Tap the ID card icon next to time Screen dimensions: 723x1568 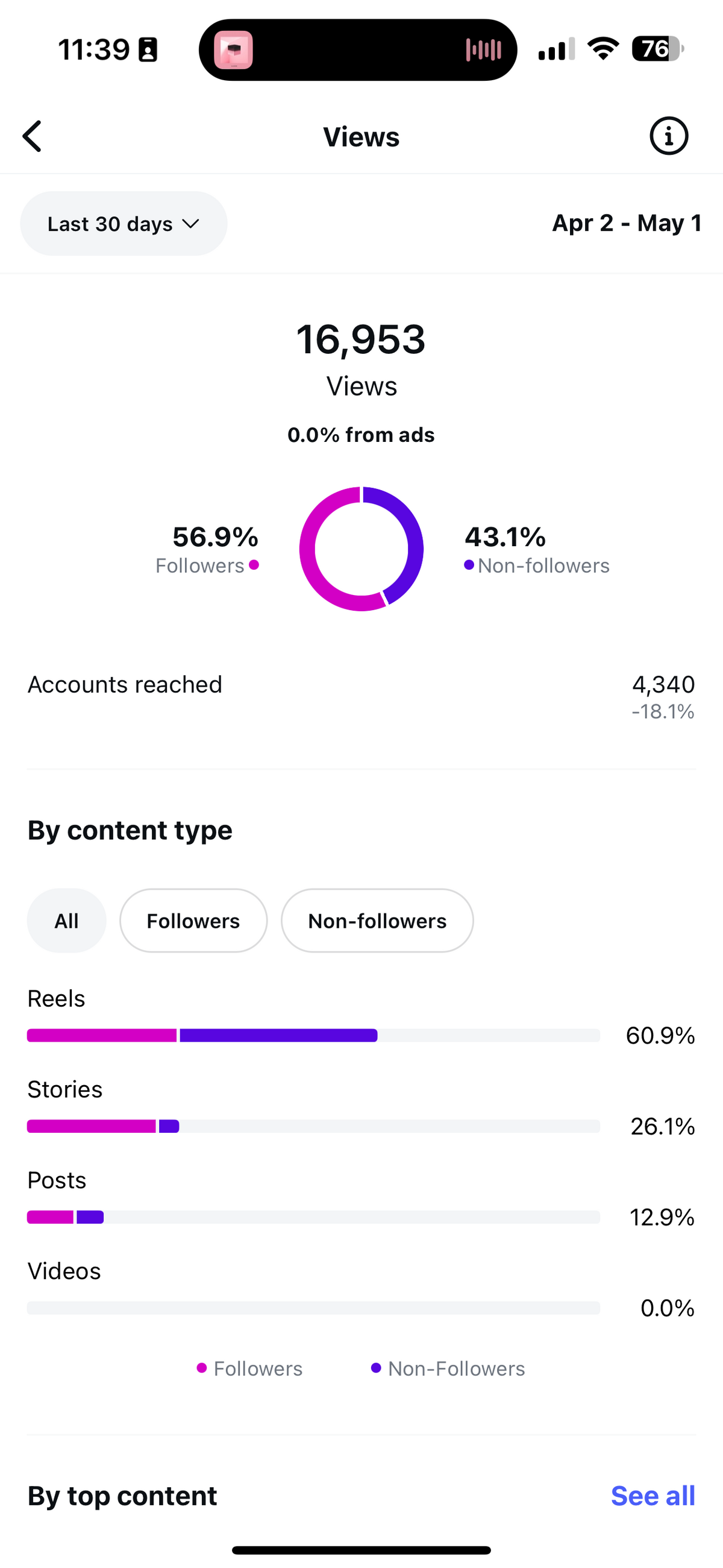[148, 50]
